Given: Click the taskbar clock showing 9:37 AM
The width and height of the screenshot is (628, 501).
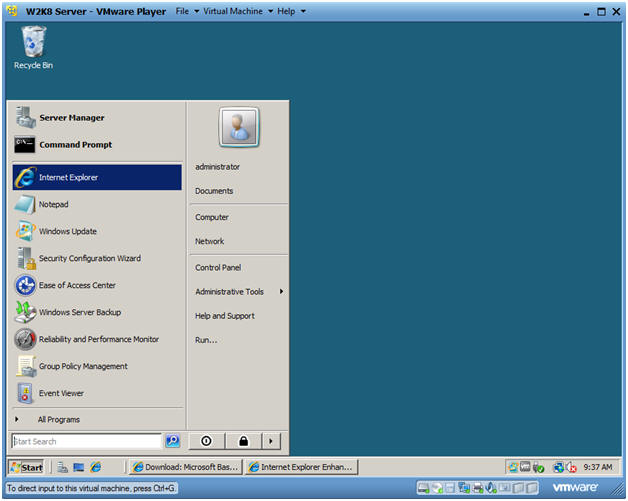Looking at the screenshot, I should click(x=598, y=467).
